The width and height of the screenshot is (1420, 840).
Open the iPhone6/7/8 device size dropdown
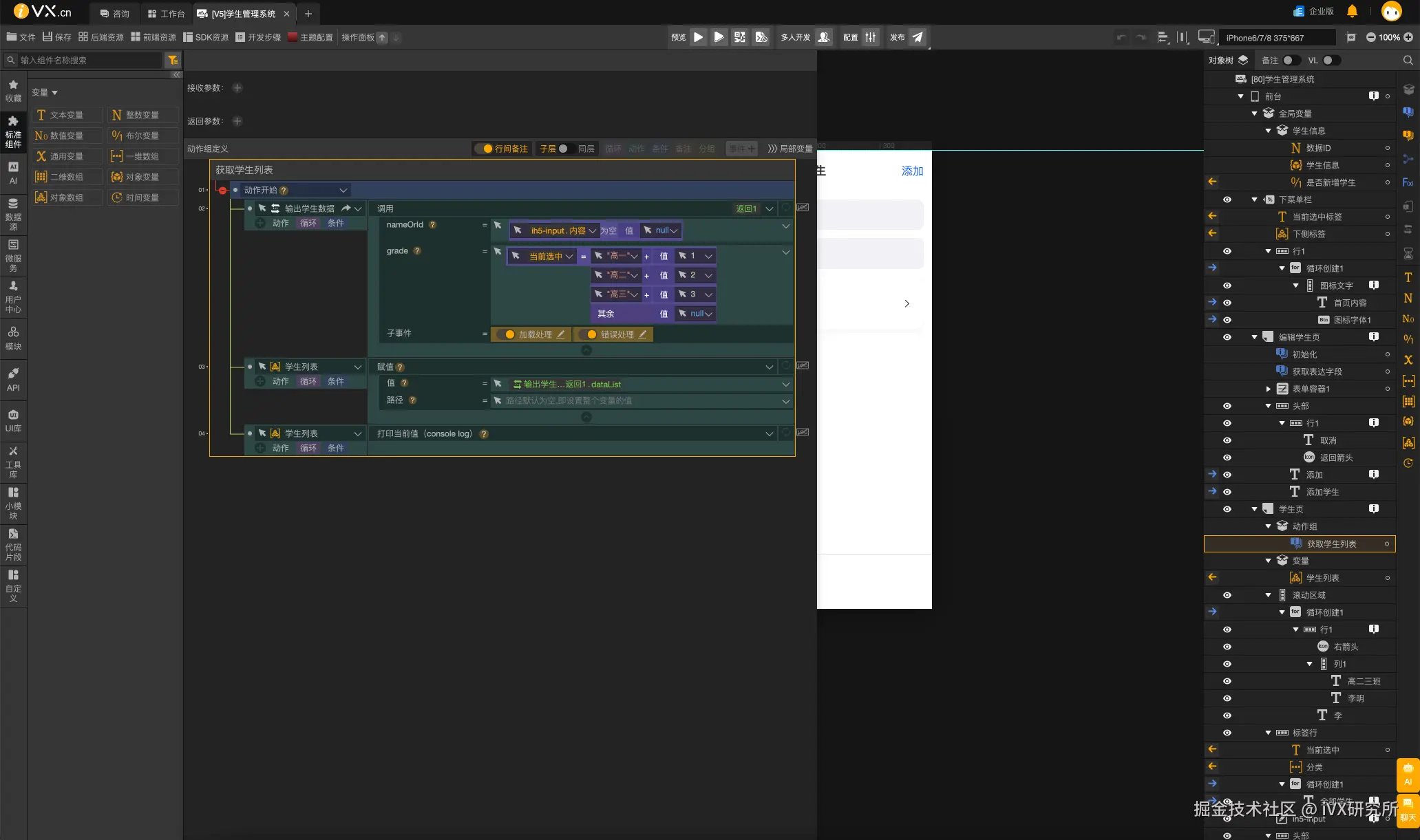pyautogui.click(x=1276, y=38)
